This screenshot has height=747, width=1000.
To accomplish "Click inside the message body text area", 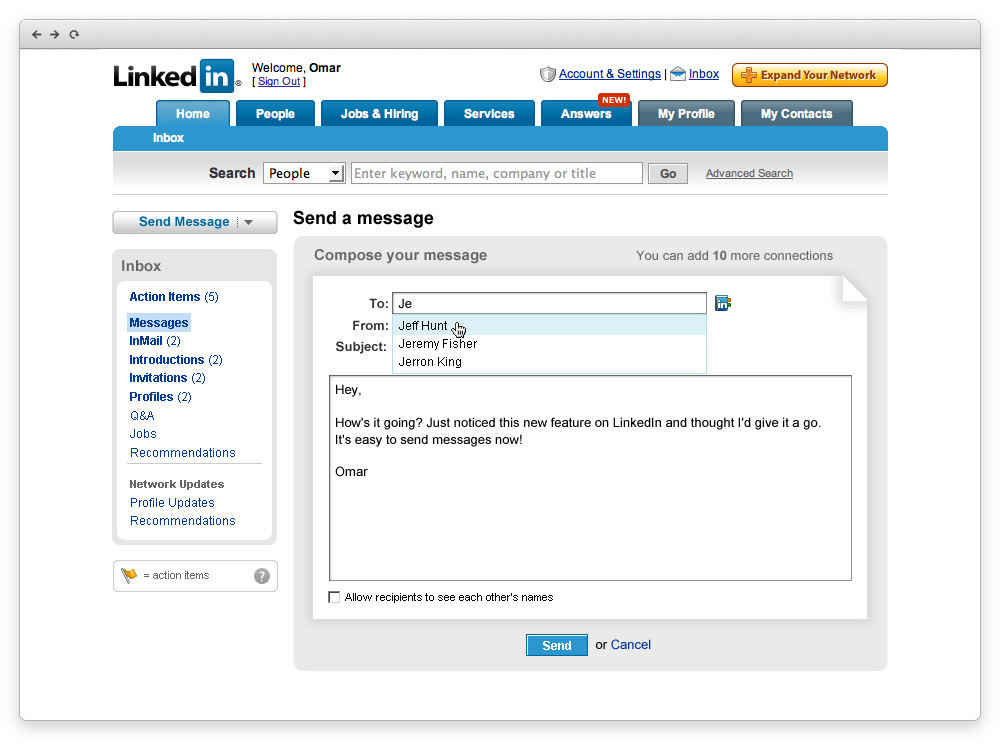I will 591,478.
